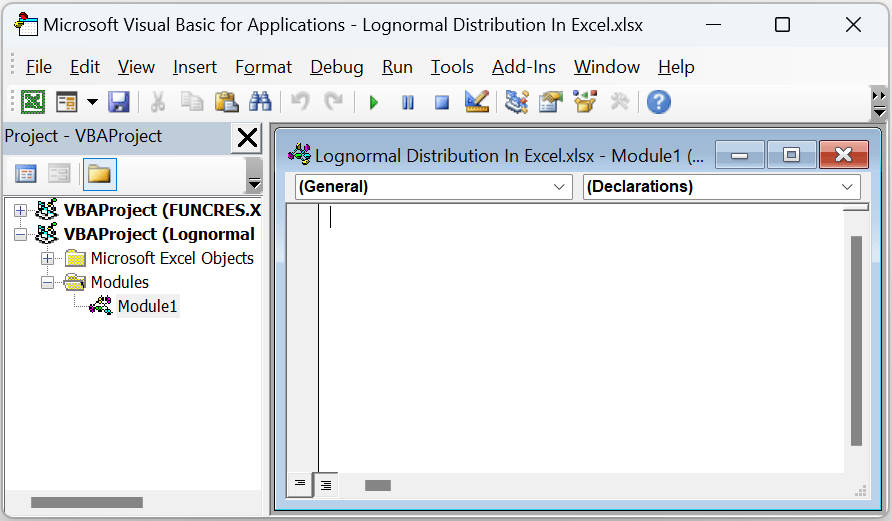The image size is (892, 521).
Task: Click the Toolbox wrench icon
Action: [620, 102]
